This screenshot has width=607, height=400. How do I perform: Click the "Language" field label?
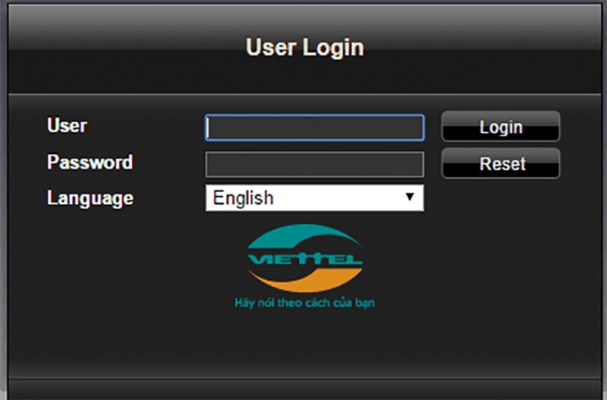click(90, 198)
